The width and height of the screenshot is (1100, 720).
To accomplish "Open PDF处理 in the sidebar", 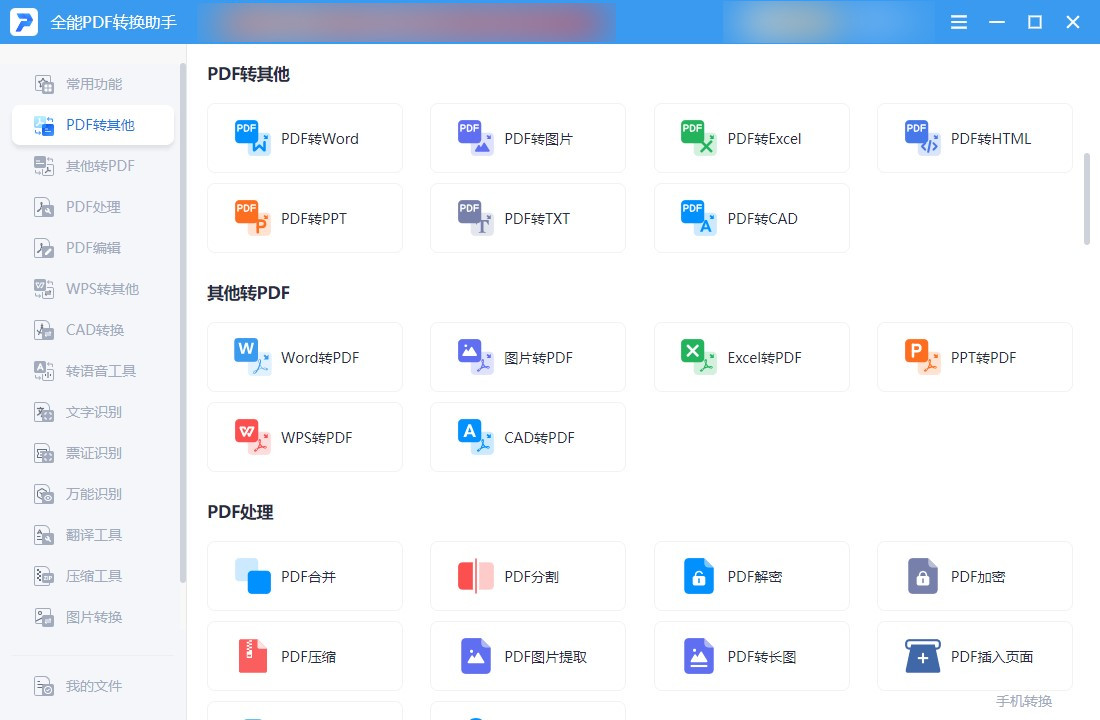I will (93, 207).
